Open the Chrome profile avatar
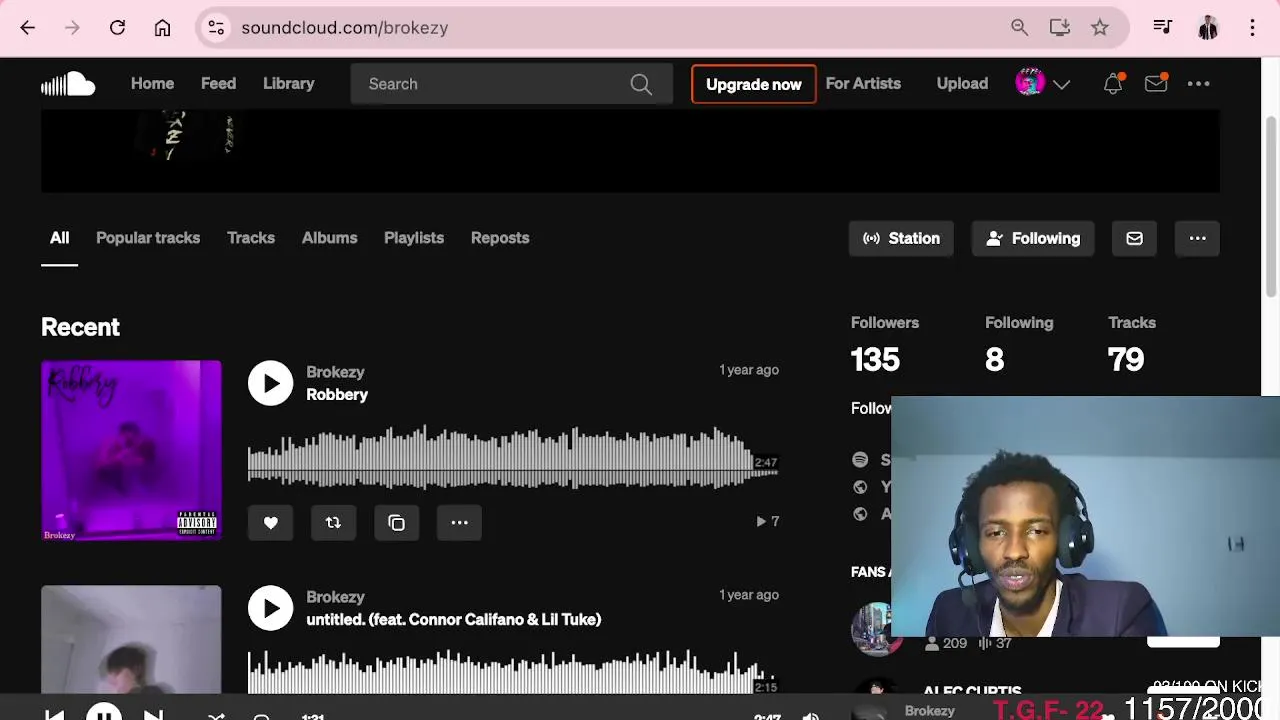Screen dimensions: 1280x720 (x=1208, y=28)
